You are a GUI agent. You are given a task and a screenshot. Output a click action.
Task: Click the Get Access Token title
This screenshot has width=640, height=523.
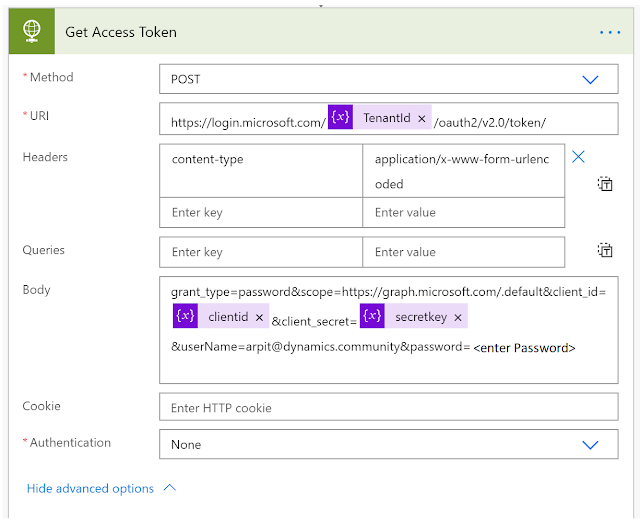pyautogui.click(x=121, y=32)
